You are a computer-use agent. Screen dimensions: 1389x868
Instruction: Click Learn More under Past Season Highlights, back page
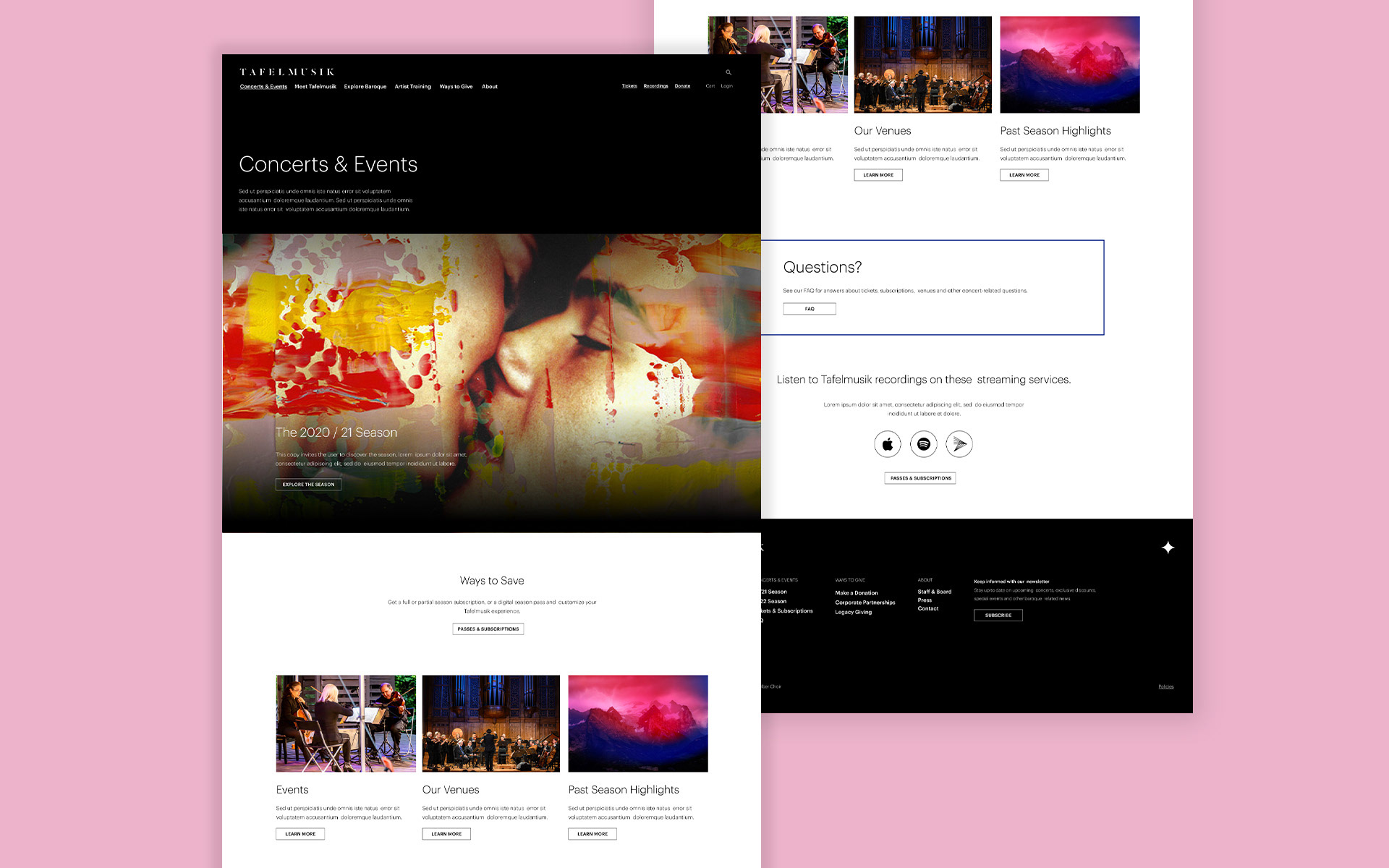point(1024,175)
